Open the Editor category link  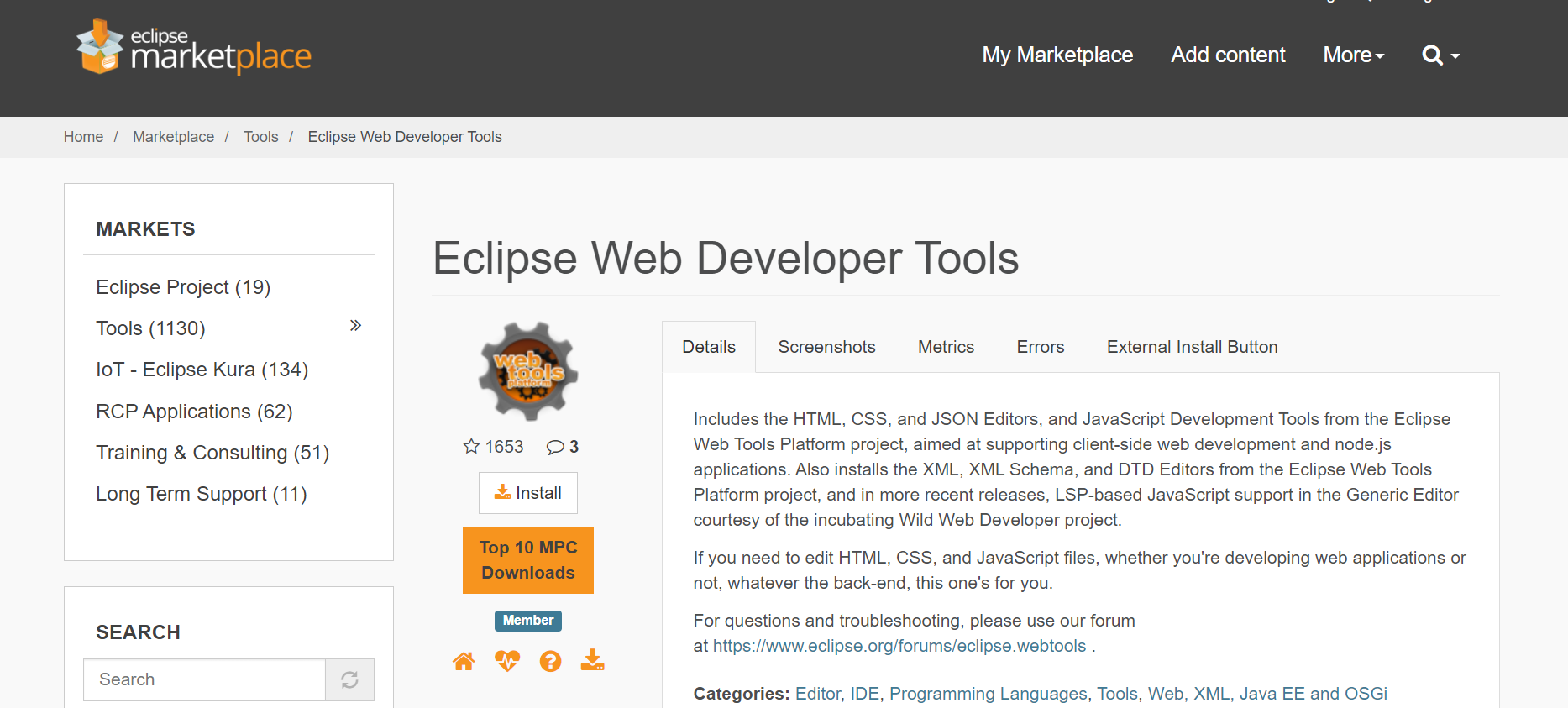818,694
